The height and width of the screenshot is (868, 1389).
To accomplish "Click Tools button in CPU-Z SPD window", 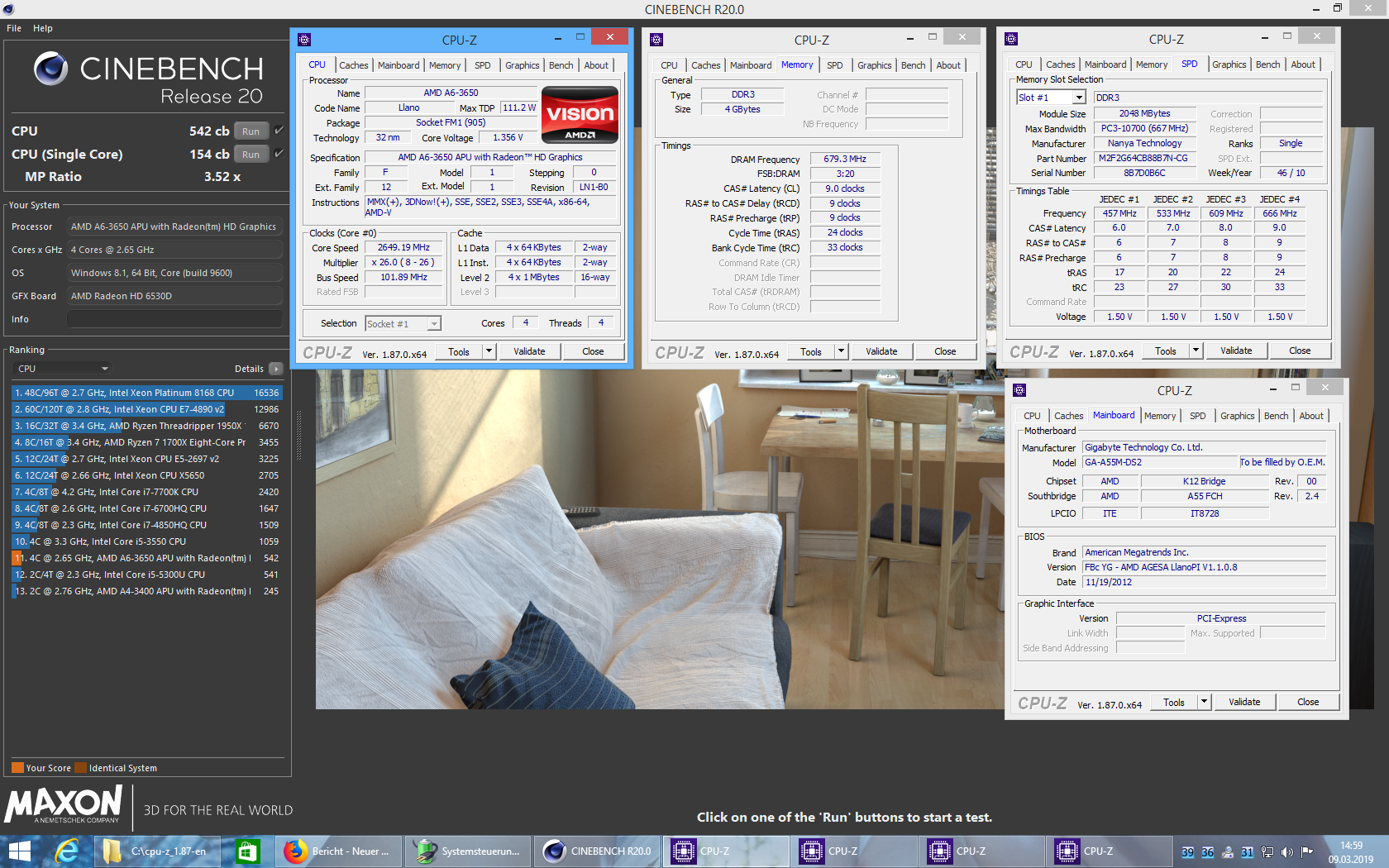I will (1165, 351).
